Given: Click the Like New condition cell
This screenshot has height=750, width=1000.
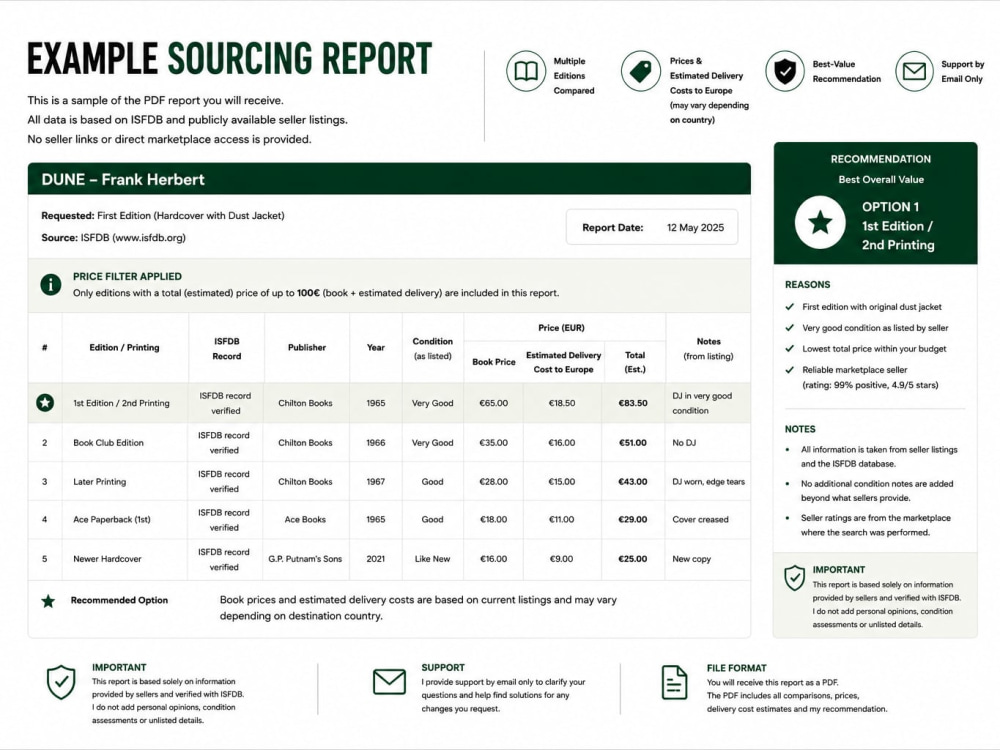Looking at the screenshot, I should [x=432, y=559].
